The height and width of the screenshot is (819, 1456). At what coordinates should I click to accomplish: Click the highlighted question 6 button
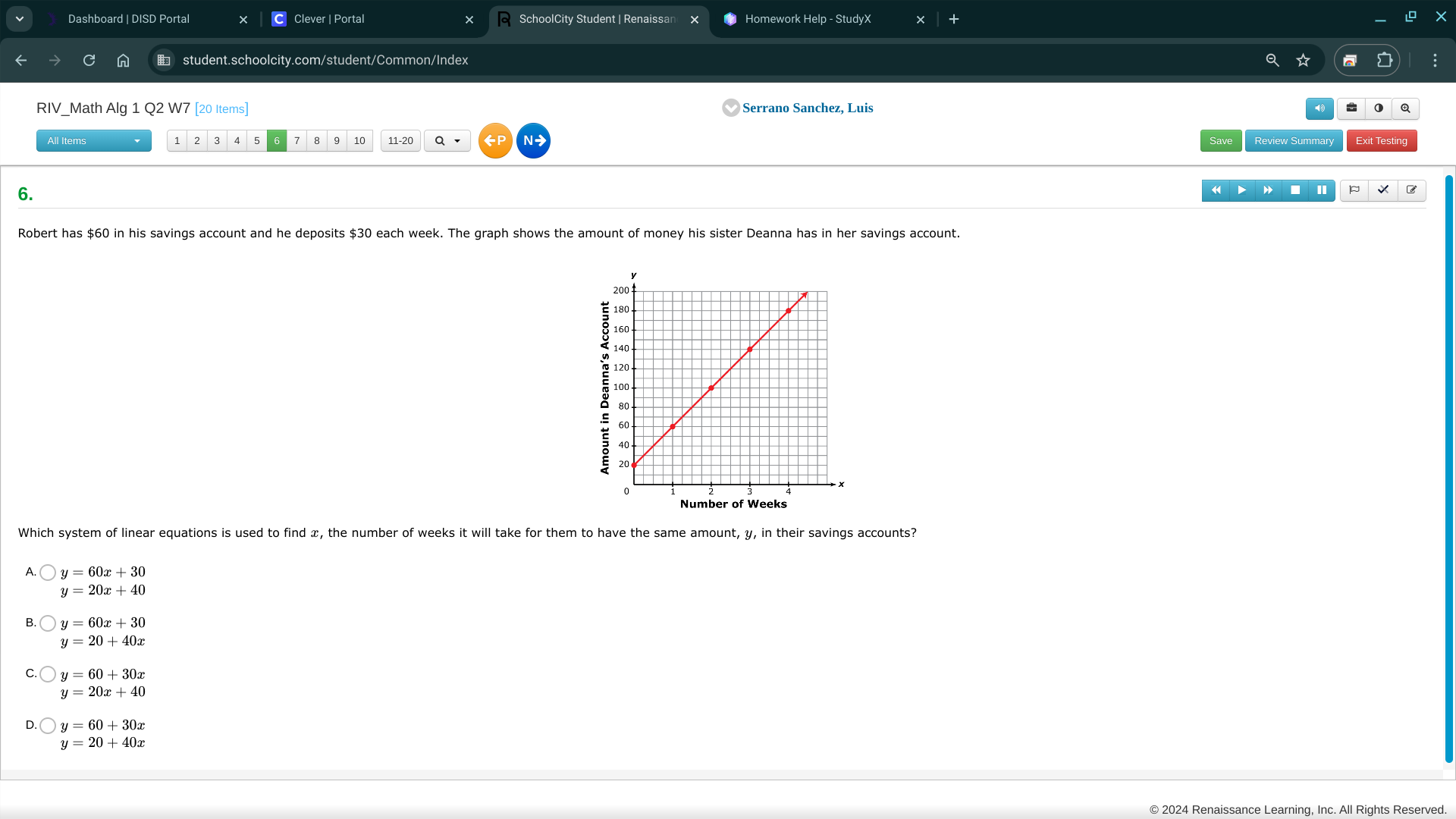(277, 141)
